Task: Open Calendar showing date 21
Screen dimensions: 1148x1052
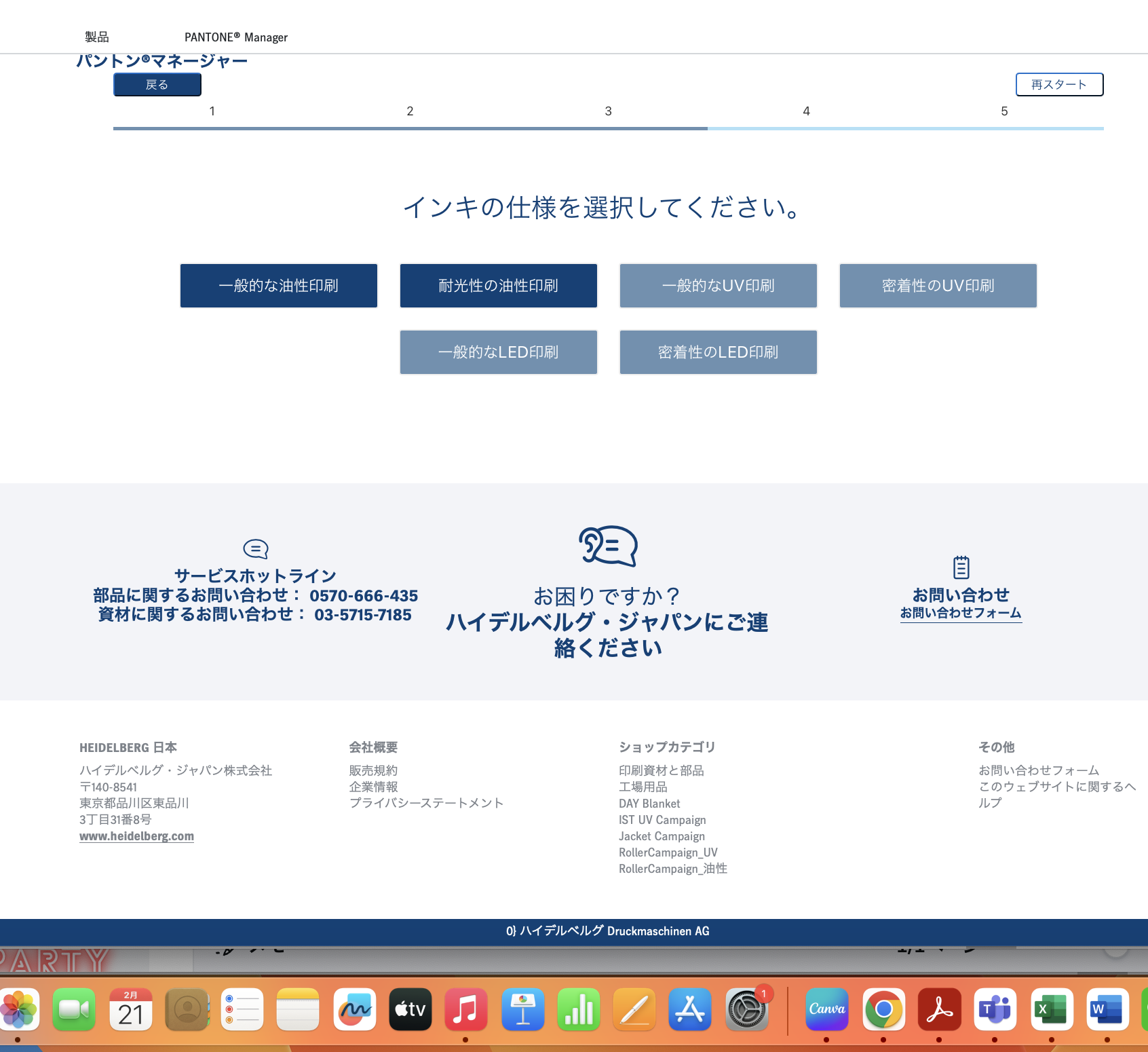Action: (x=130, y=1009)
